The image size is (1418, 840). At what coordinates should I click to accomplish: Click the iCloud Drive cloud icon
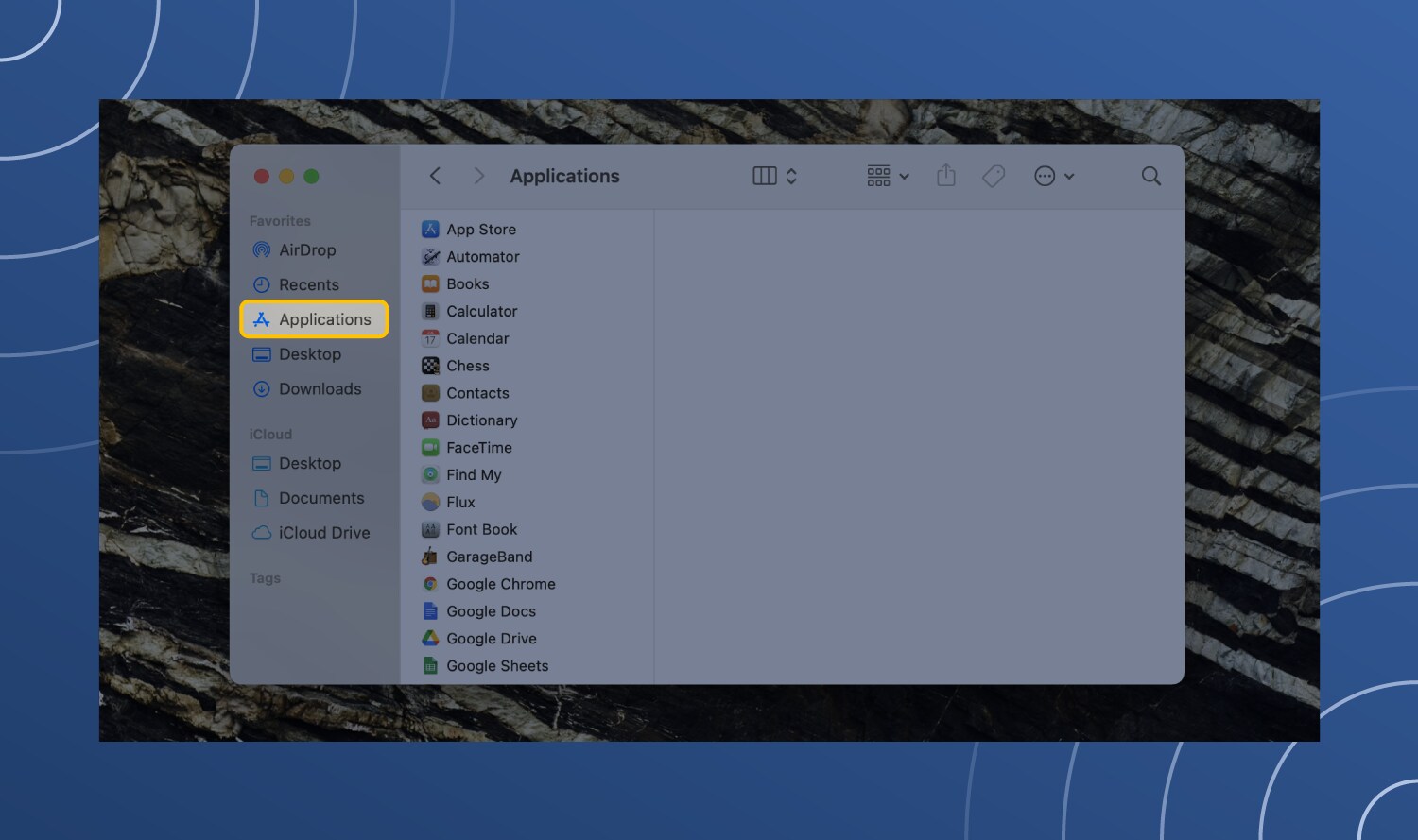coord(262,533)
